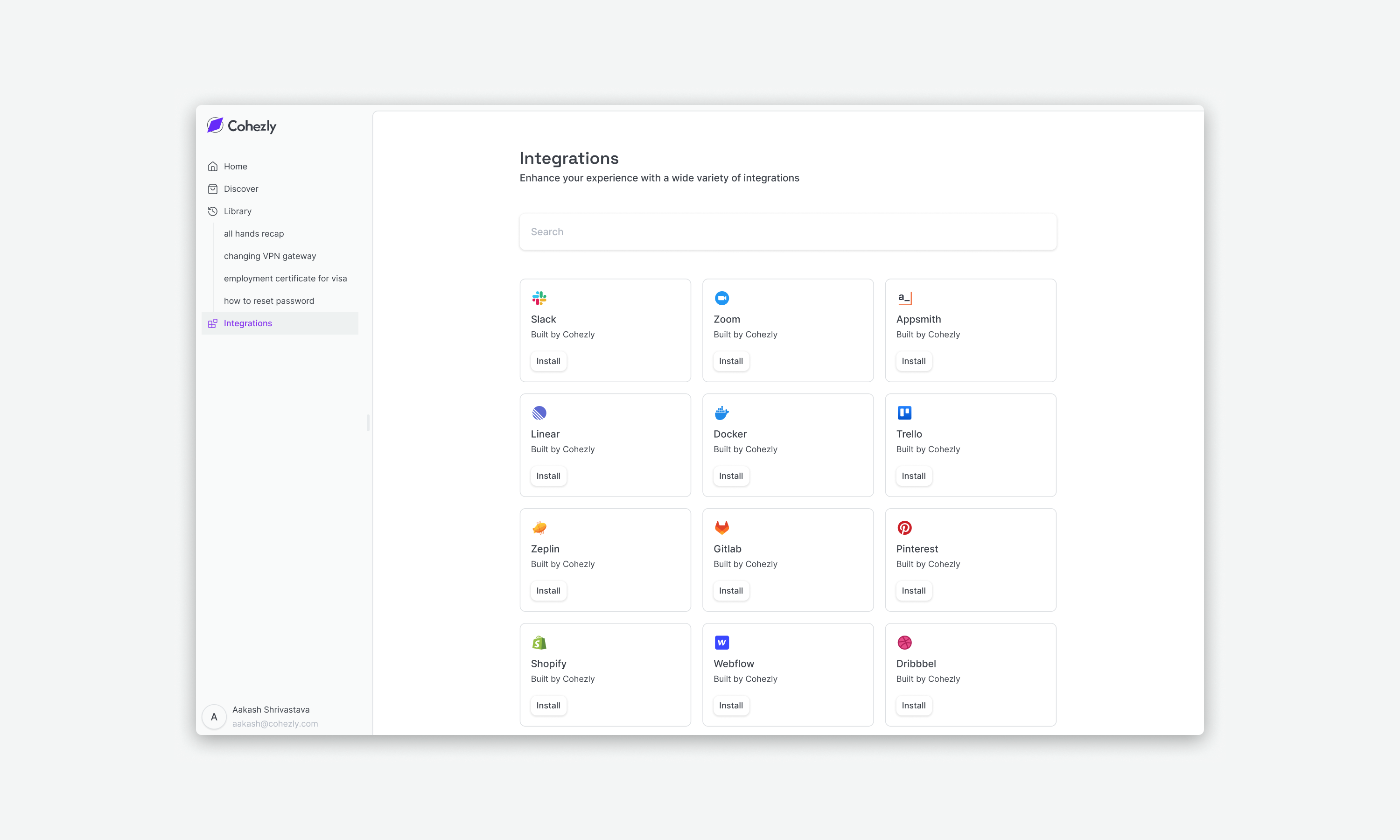Screen dimensions: 1400x840
Task: Open the all hands recap note
Action: (x=253, y=233)
